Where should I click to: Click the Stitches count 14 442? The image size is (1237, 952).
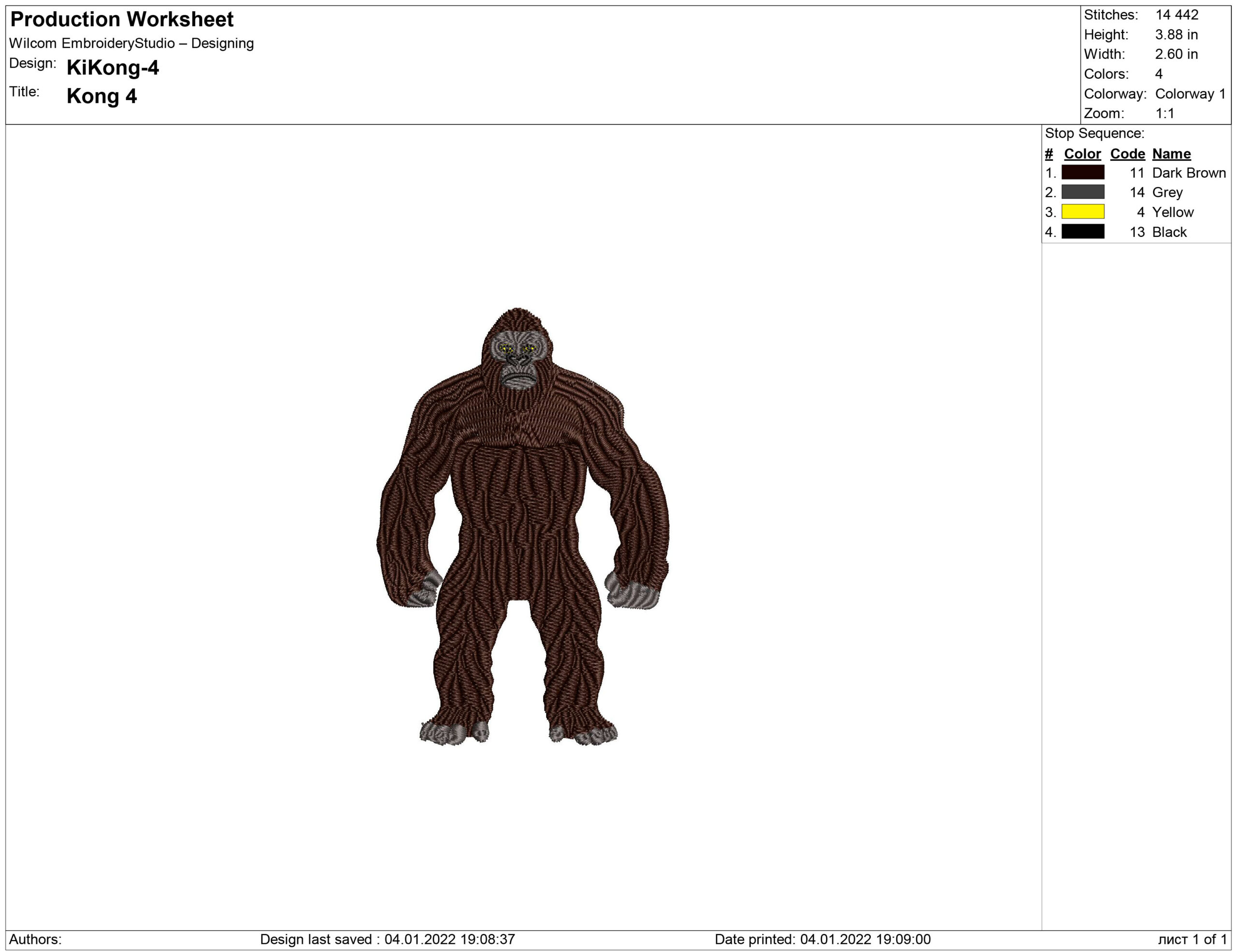pyautogui.click(x=1177, y=14)
